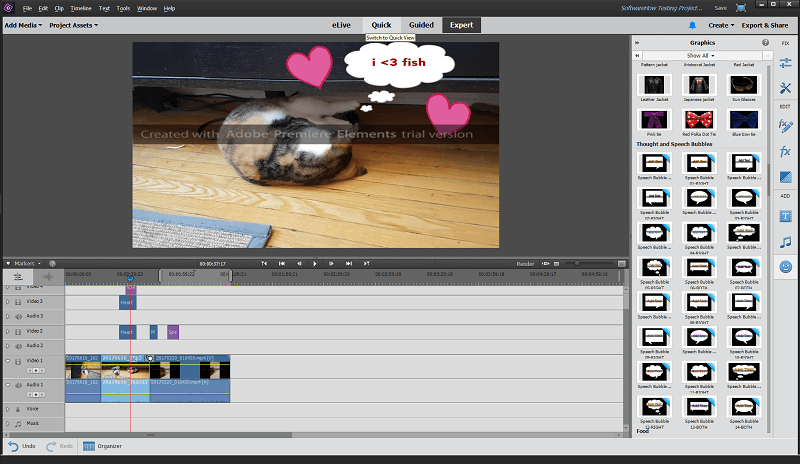Open the File menu

[27, 8]
